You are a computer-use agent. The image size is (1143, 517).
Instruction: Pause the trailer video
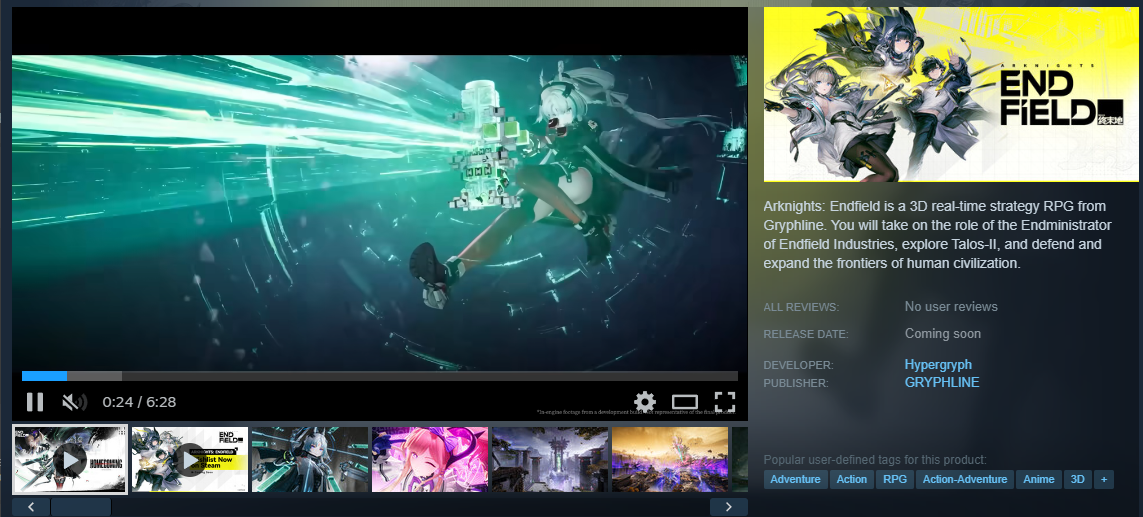pyautogui.click(x=34, y=402)
